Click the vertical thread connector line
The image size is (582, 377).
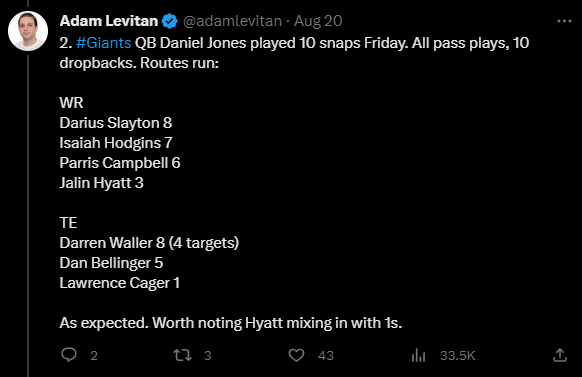click(28, 215)
